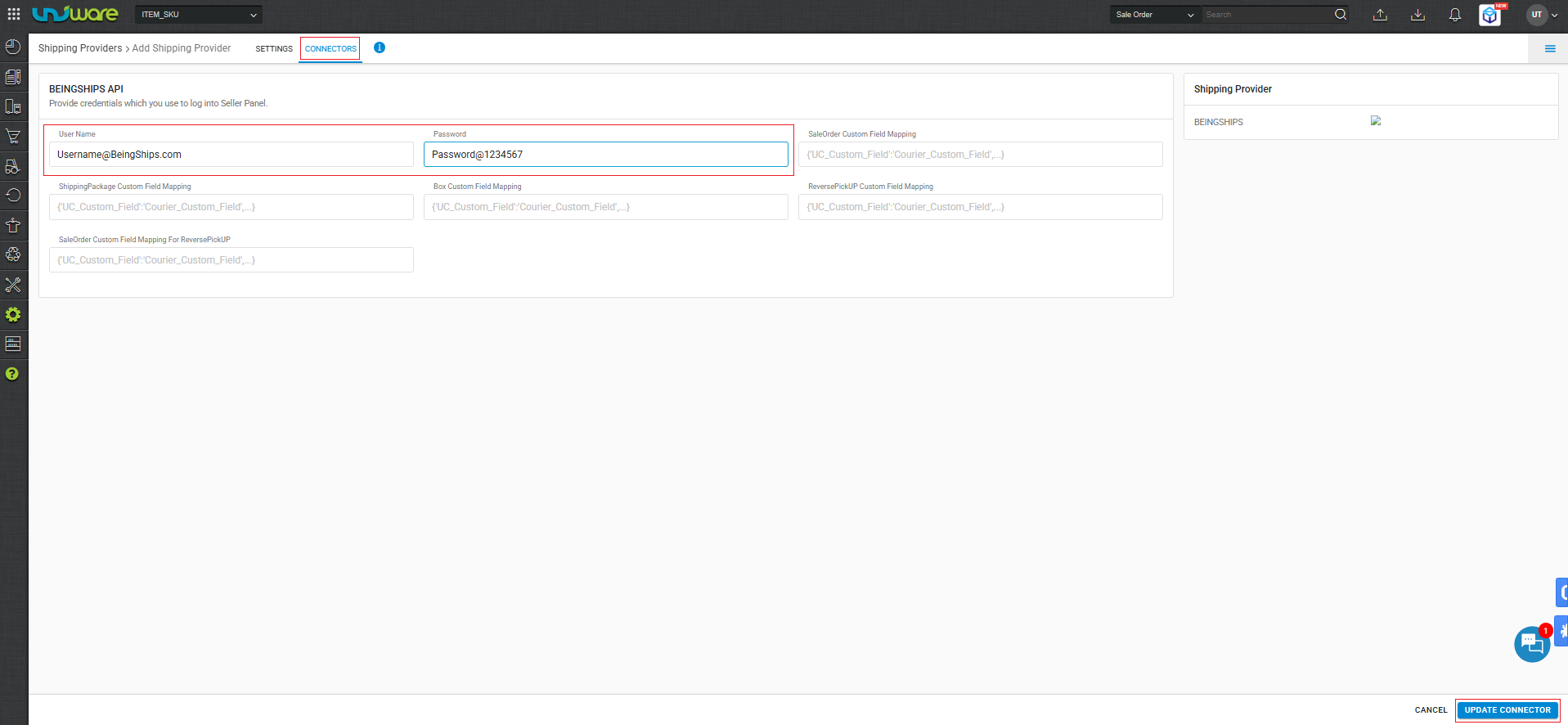Open the dashboard pie chart sidebar icon
The image size is (1568, 725).
tap(13, 47)
